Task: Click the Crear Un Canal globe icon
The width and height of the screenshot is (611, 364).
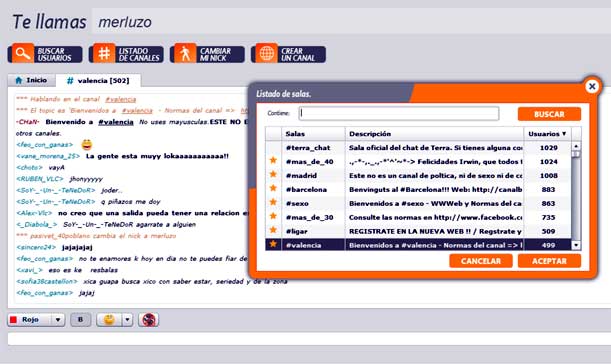Action: click(267, 53)
